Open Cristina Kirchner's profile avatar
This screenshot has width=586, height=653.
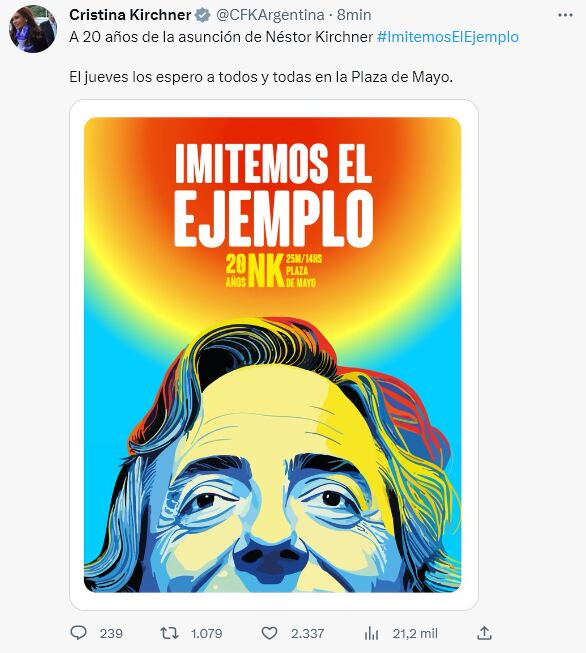point(33,29)
